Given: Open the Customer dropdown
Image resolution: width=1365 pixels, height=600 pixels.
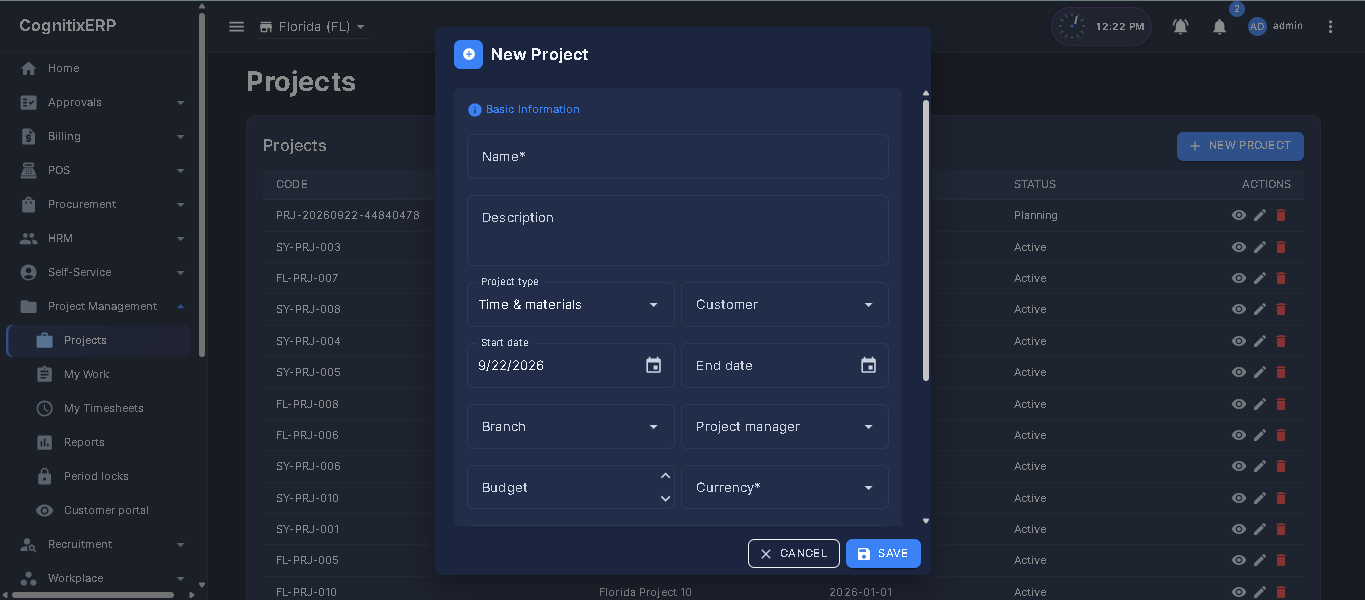Looking at the screenshot, I should point(785,304).
